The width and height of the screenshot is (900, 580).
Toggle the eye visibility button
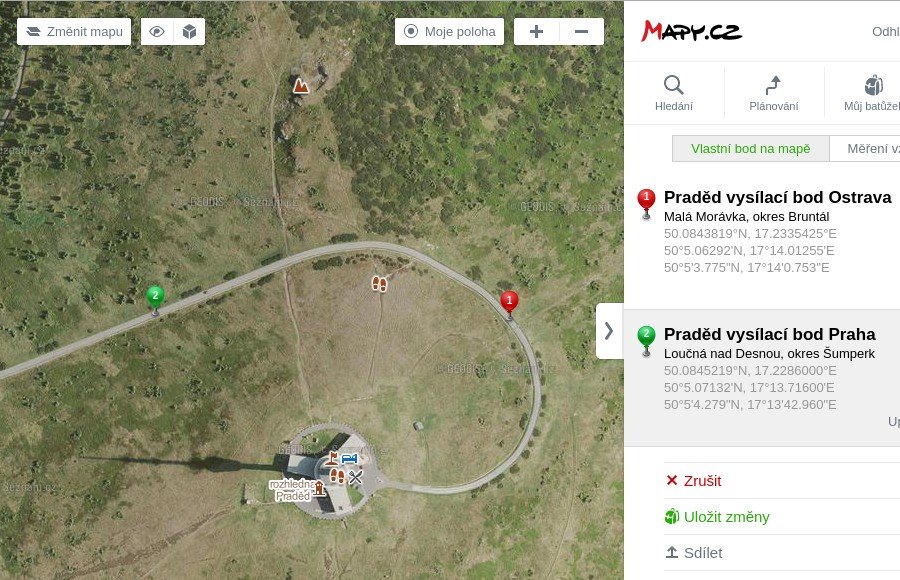point(157,32)
